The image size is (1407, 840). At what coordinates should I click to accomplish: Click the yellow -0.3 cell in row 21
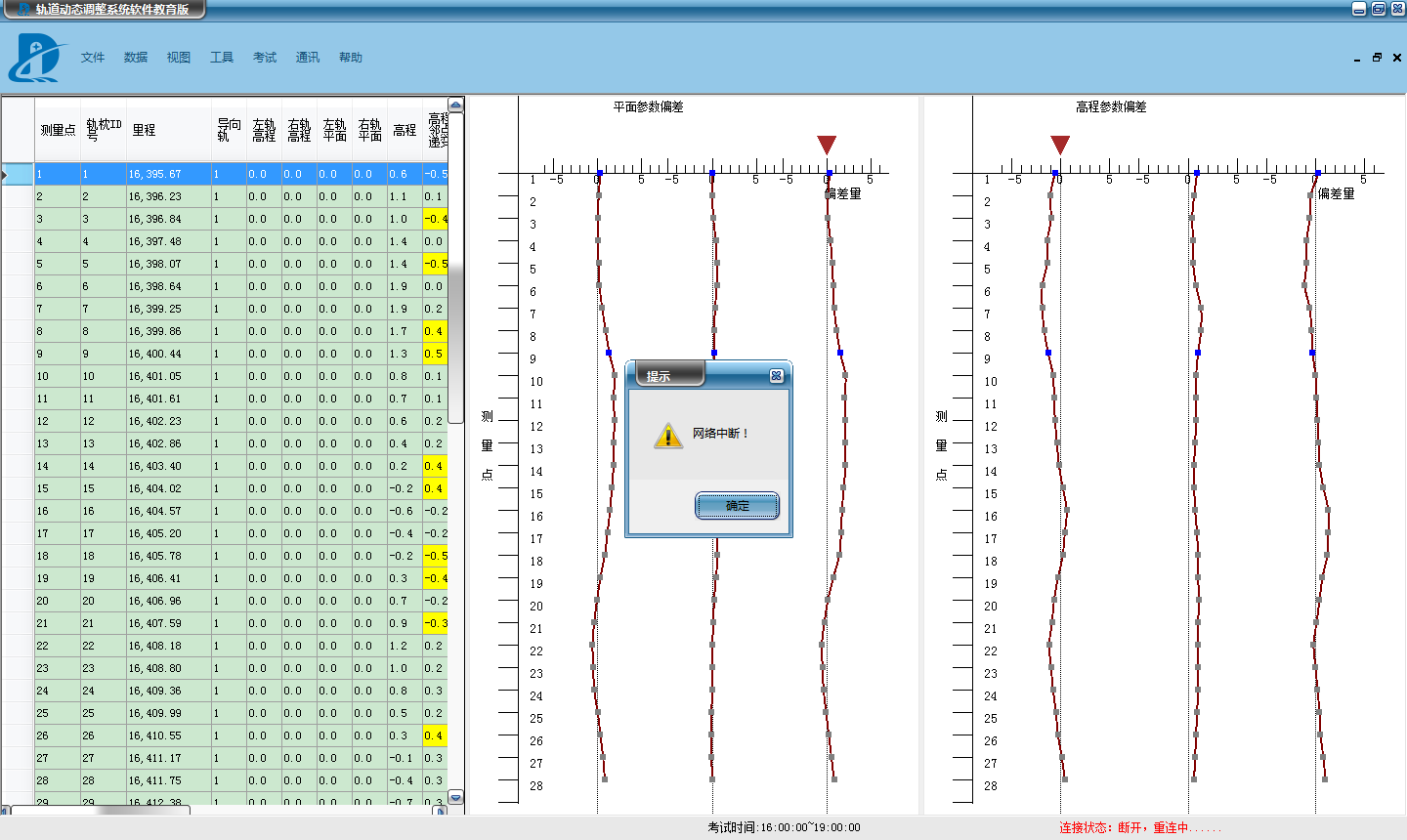pyautogui.click(x=435, y=623)
